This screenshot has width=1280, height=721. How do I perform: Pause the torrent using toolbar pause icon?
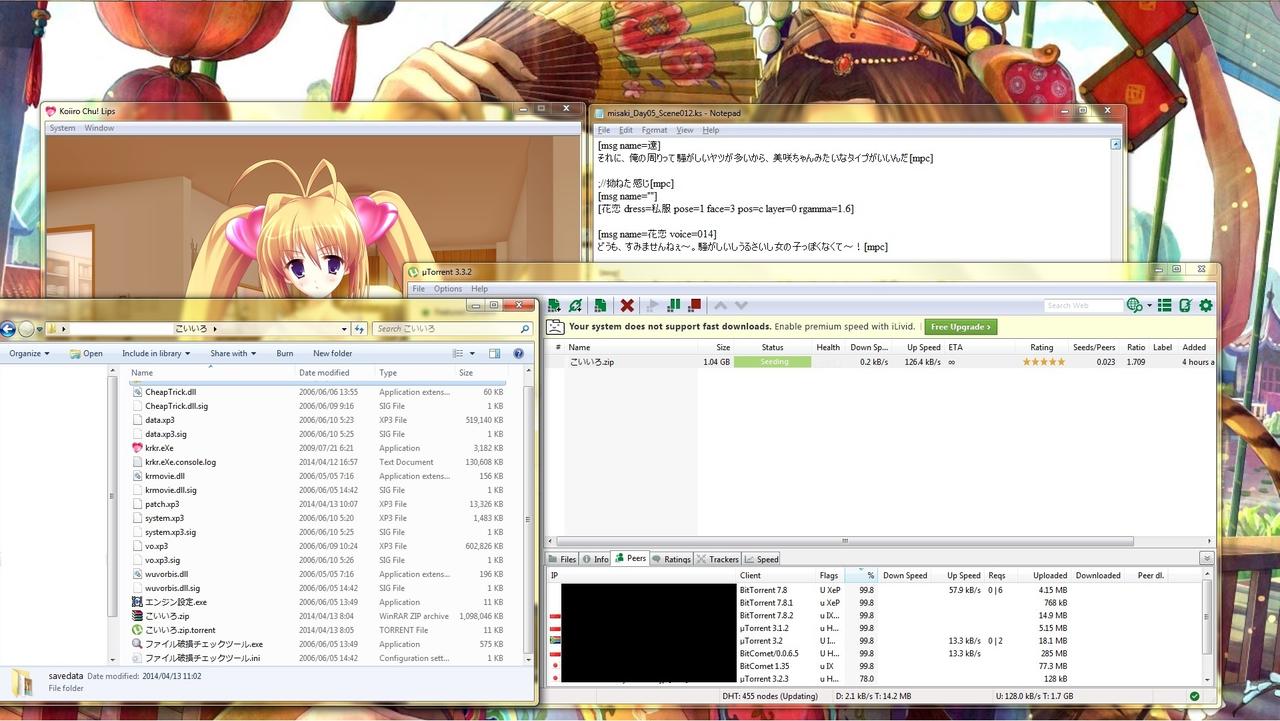click(674, 306)
